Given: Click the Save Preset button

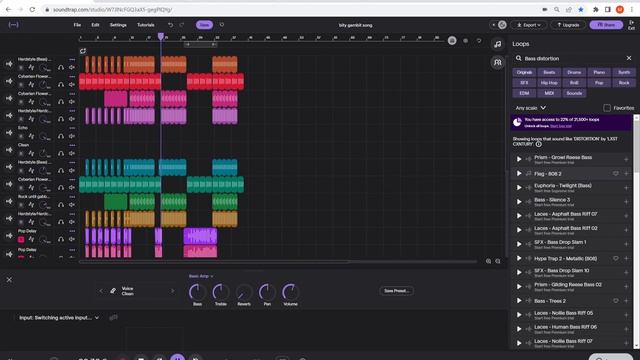Looking at the screenshot, I should tap(396, 291).
